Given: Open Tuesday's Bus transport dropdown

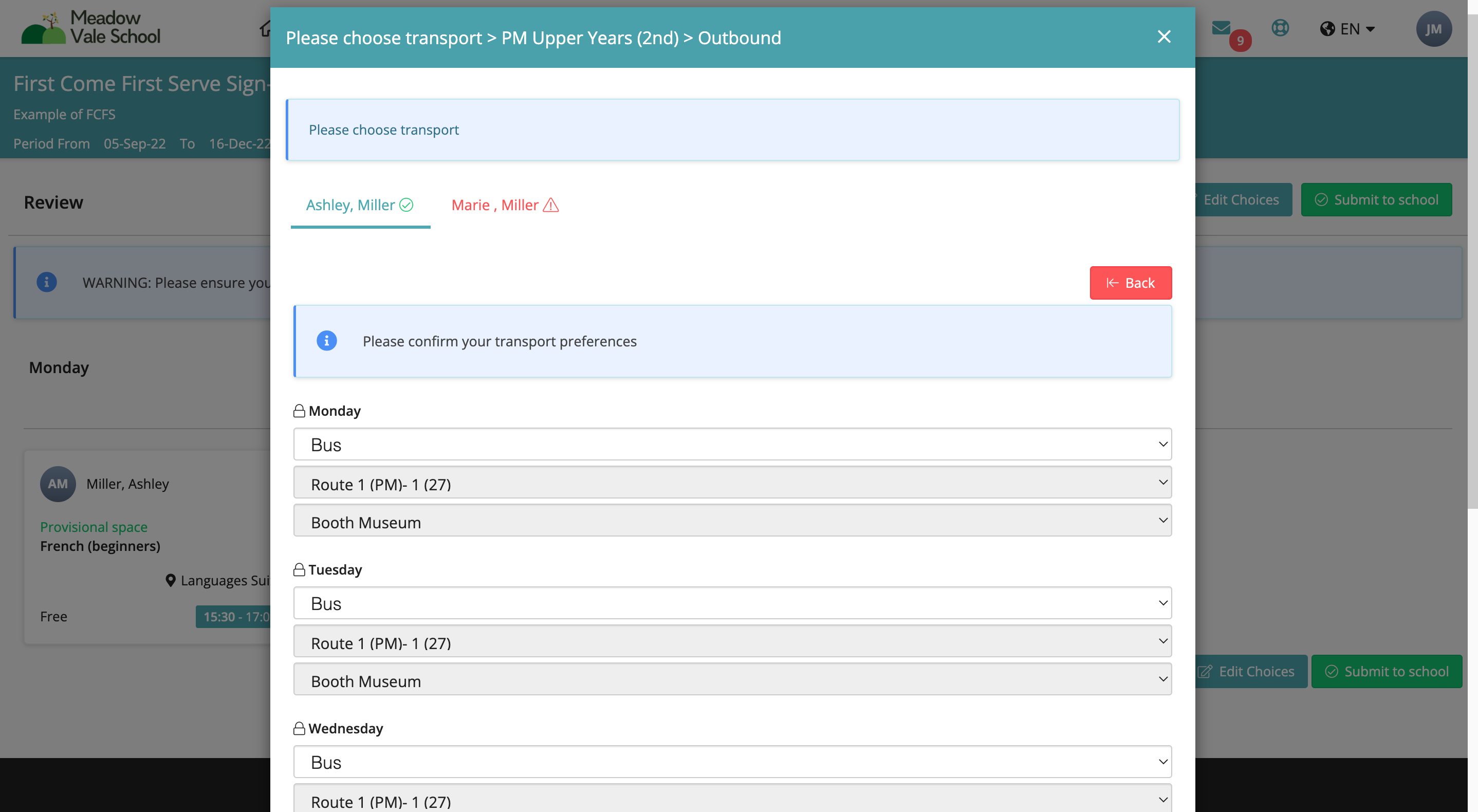Looking at the screenshot, I should [x=732, y=603].
